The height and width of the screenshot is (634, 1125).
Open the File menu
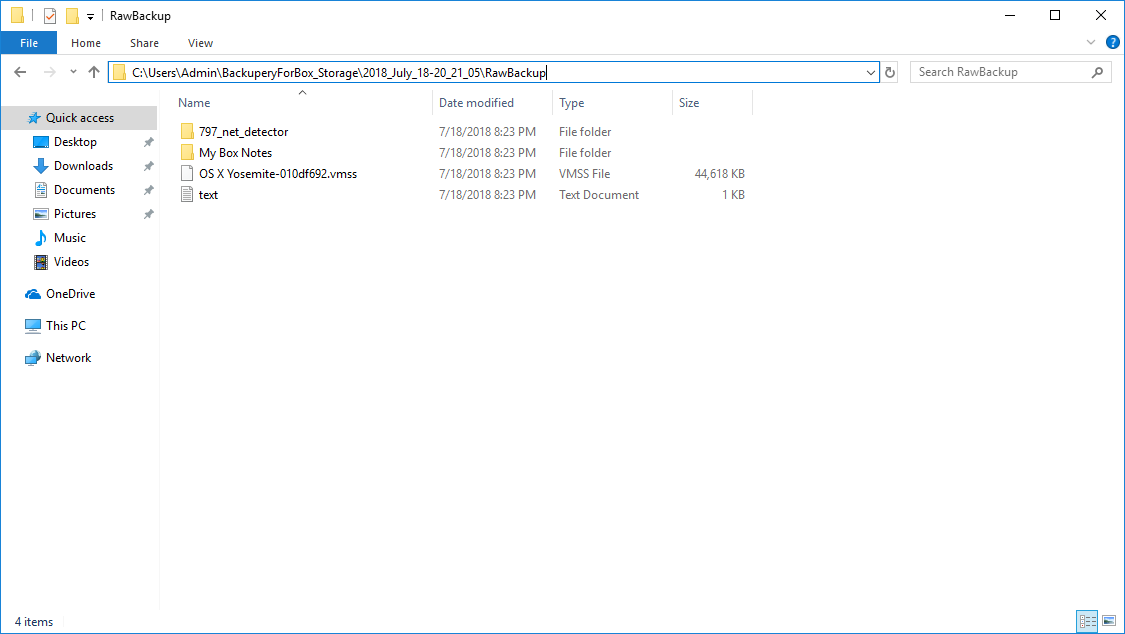(x=29, y=43)
